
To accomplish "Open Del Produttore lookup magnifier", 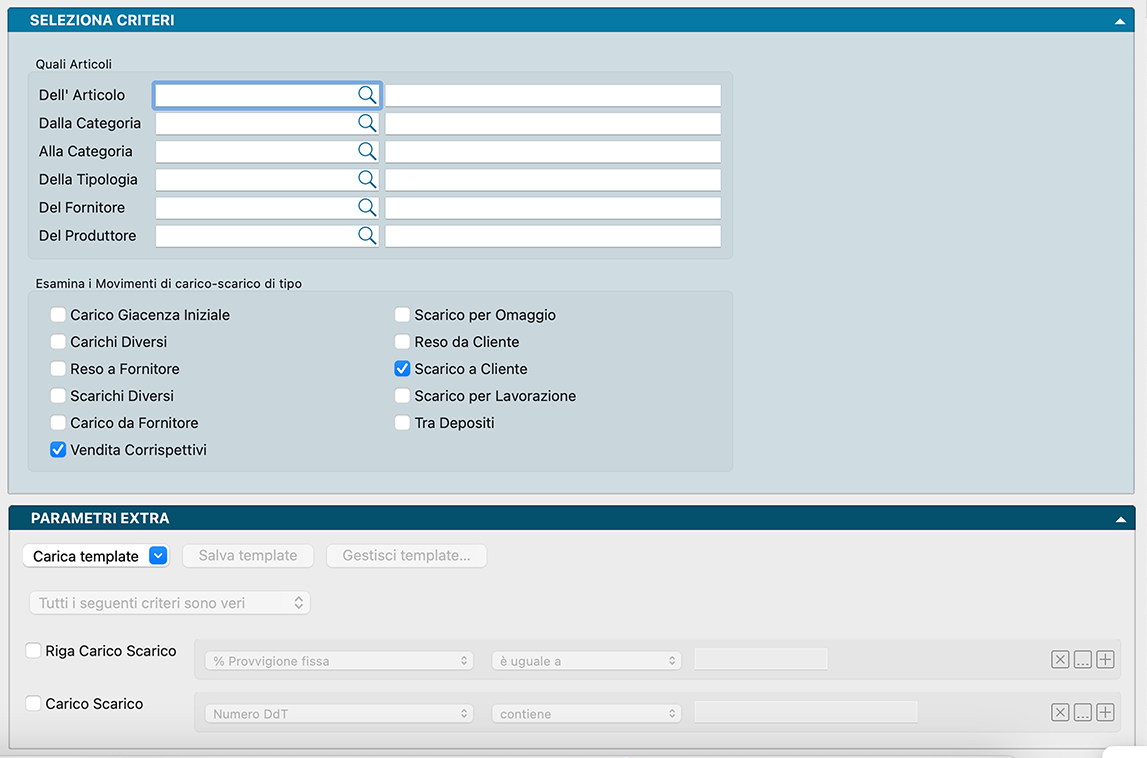I will pyautogui.click(x=367, y=235).
